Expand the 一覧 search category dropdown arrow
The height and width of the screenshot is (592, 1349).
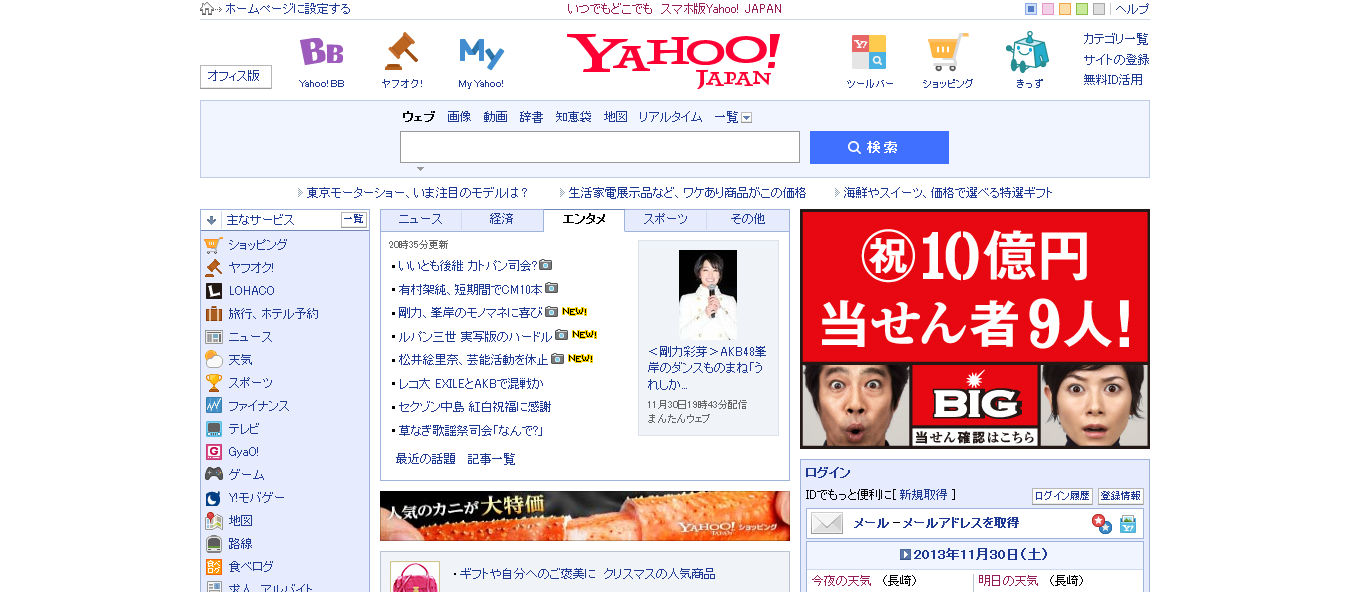click(746, 118)
